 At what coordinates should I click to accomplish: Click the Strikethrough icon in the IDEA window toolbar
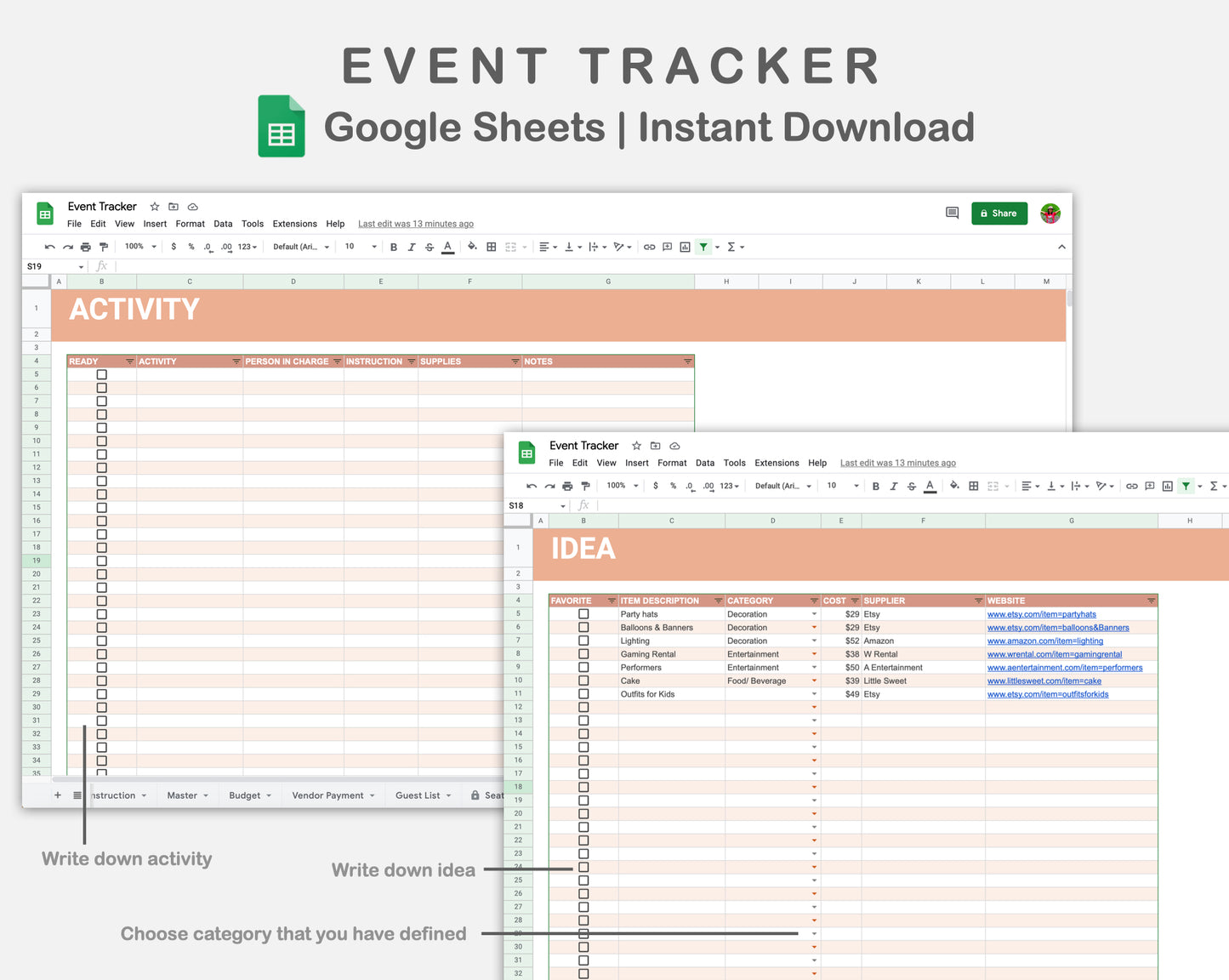coord(911,486)
